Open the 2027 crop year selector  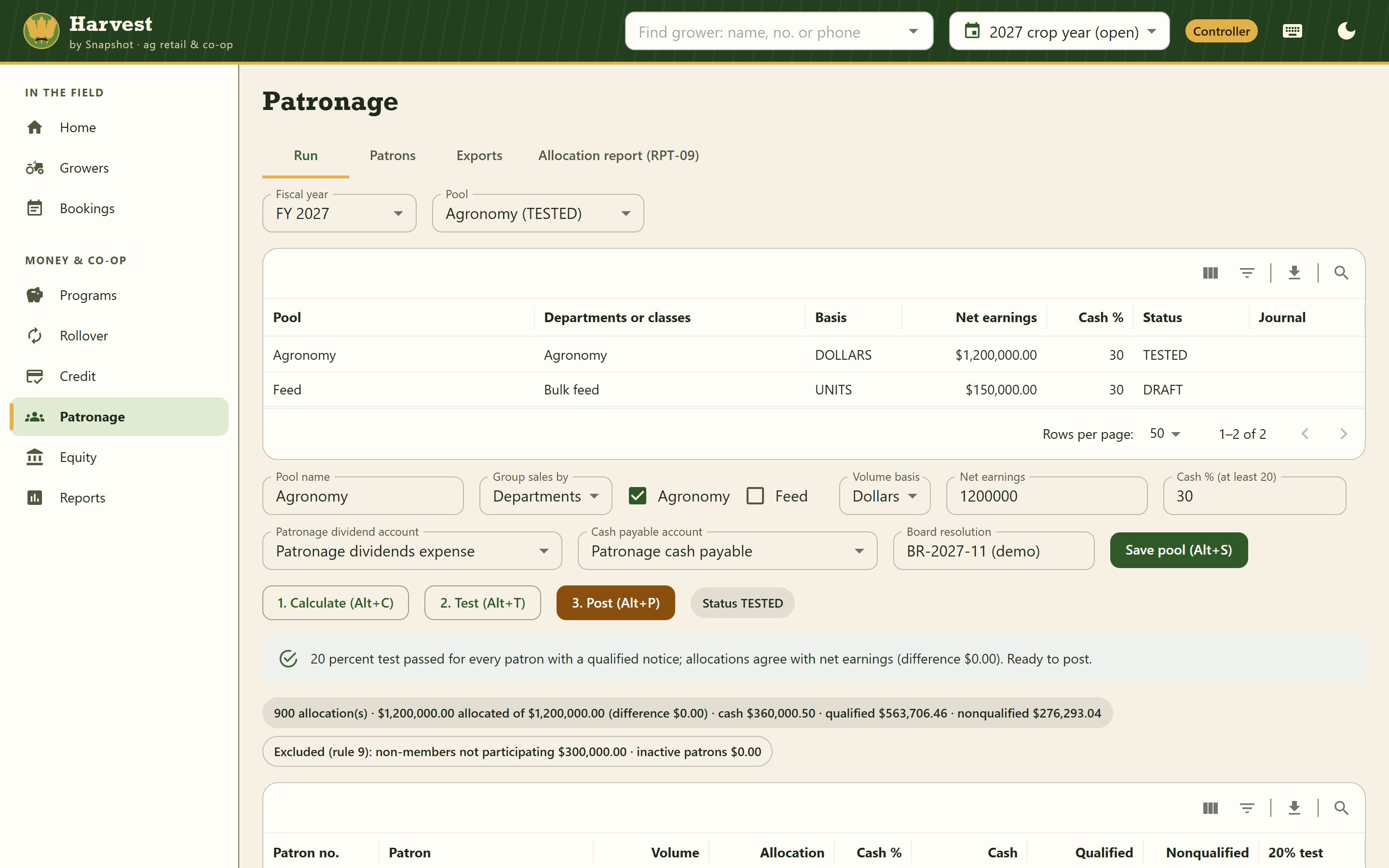click(x=1059, y=31)
